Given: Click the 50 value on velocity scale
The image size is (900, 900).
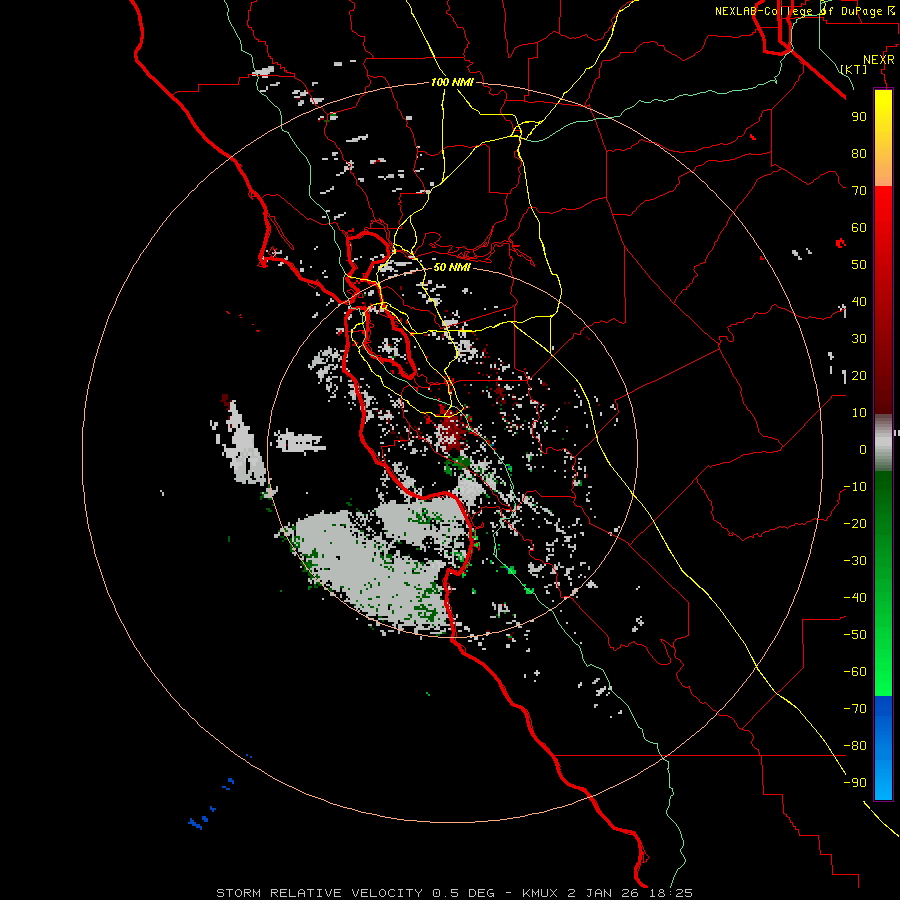Looking at the screenshot, I should pyautogui.click(x=859, y=265).
